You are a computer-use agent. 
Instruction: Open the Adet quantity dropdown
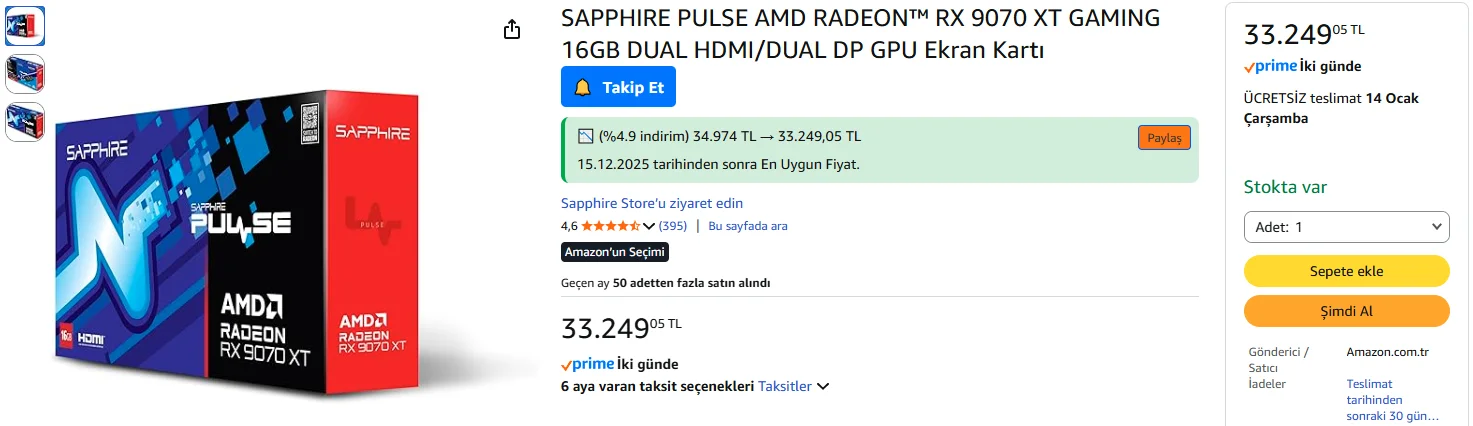[x=1346, y=227]
